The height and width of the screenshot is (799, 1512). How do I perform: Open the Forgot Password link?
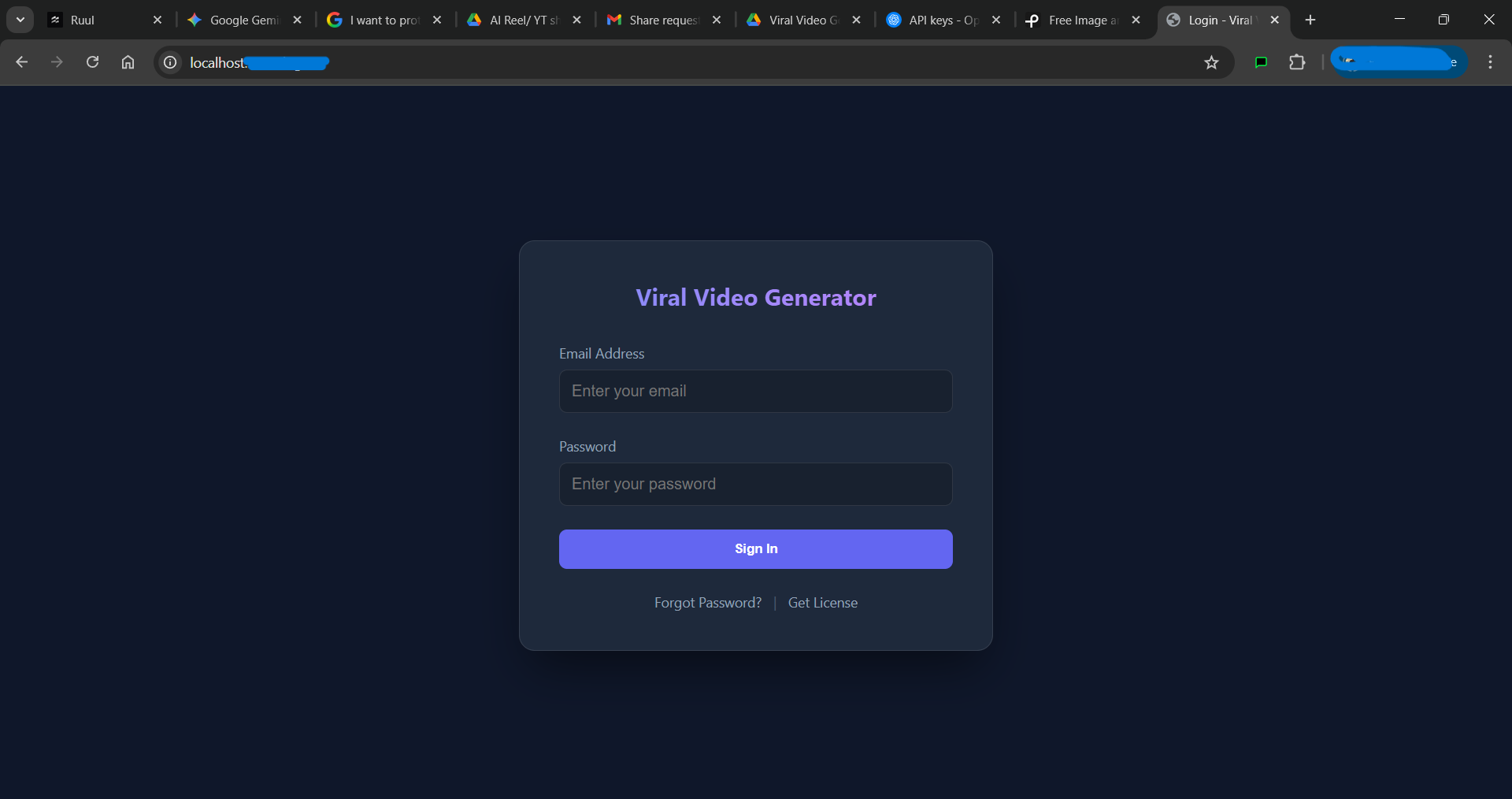(707, 602)
